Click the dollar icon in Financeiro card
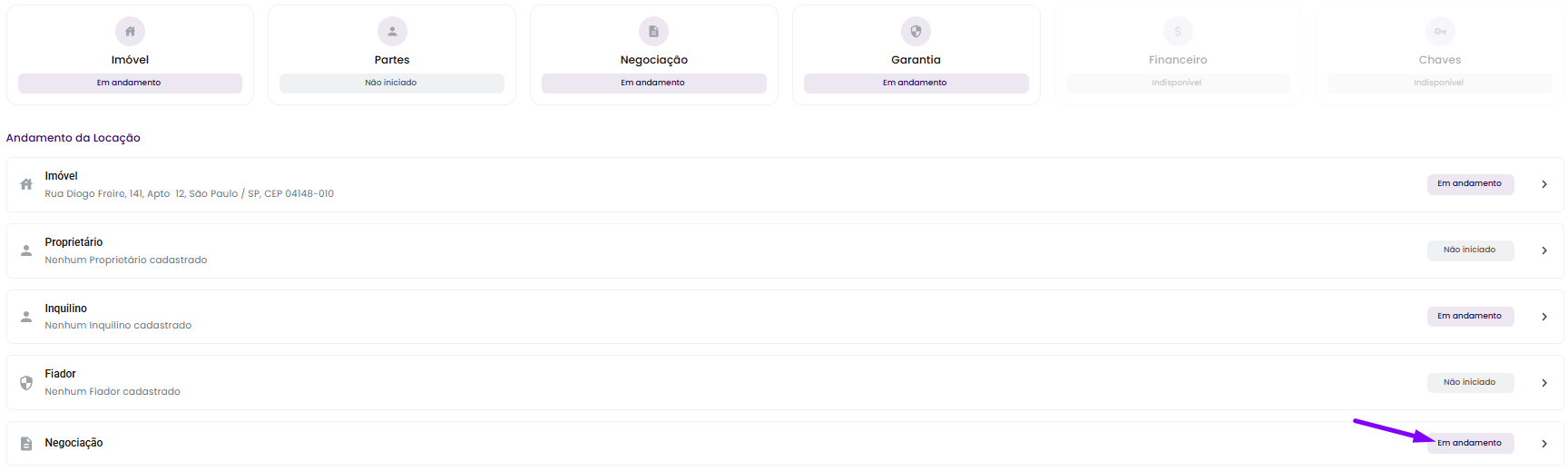 (1178, 31)
